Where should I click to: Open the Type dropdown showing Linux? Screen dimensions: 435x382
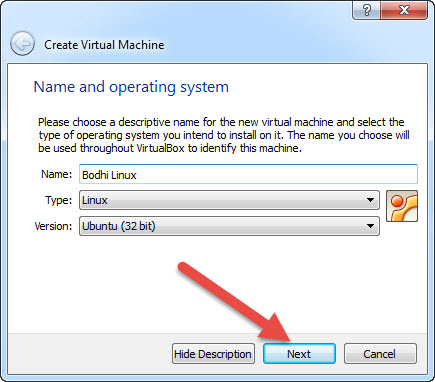pos(229,200)
